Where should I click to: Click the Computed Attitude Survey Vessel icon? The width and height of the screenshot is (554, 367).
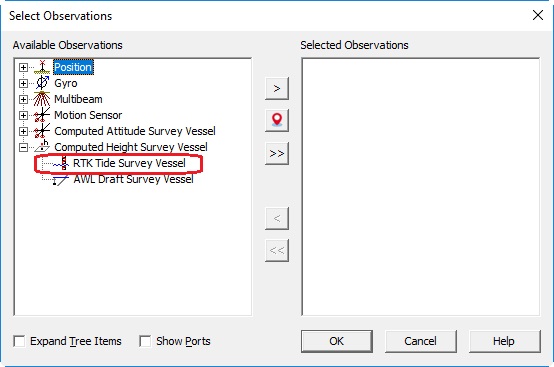(x=42, y=131)
